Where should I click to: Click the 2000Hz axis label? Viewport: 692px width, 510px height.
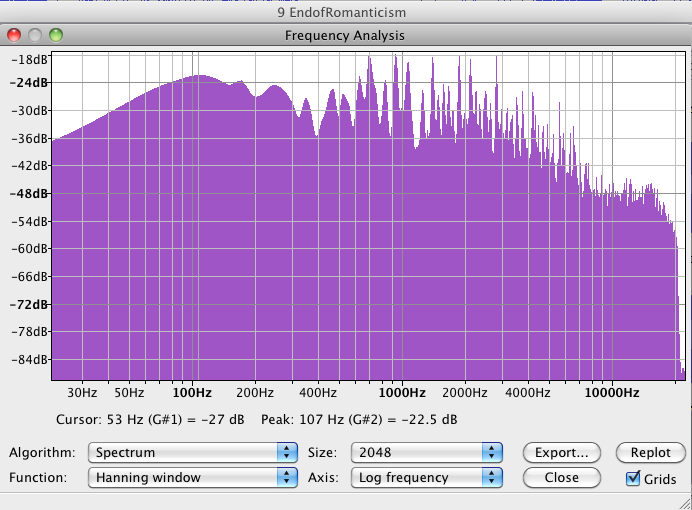tap(465, 393)
